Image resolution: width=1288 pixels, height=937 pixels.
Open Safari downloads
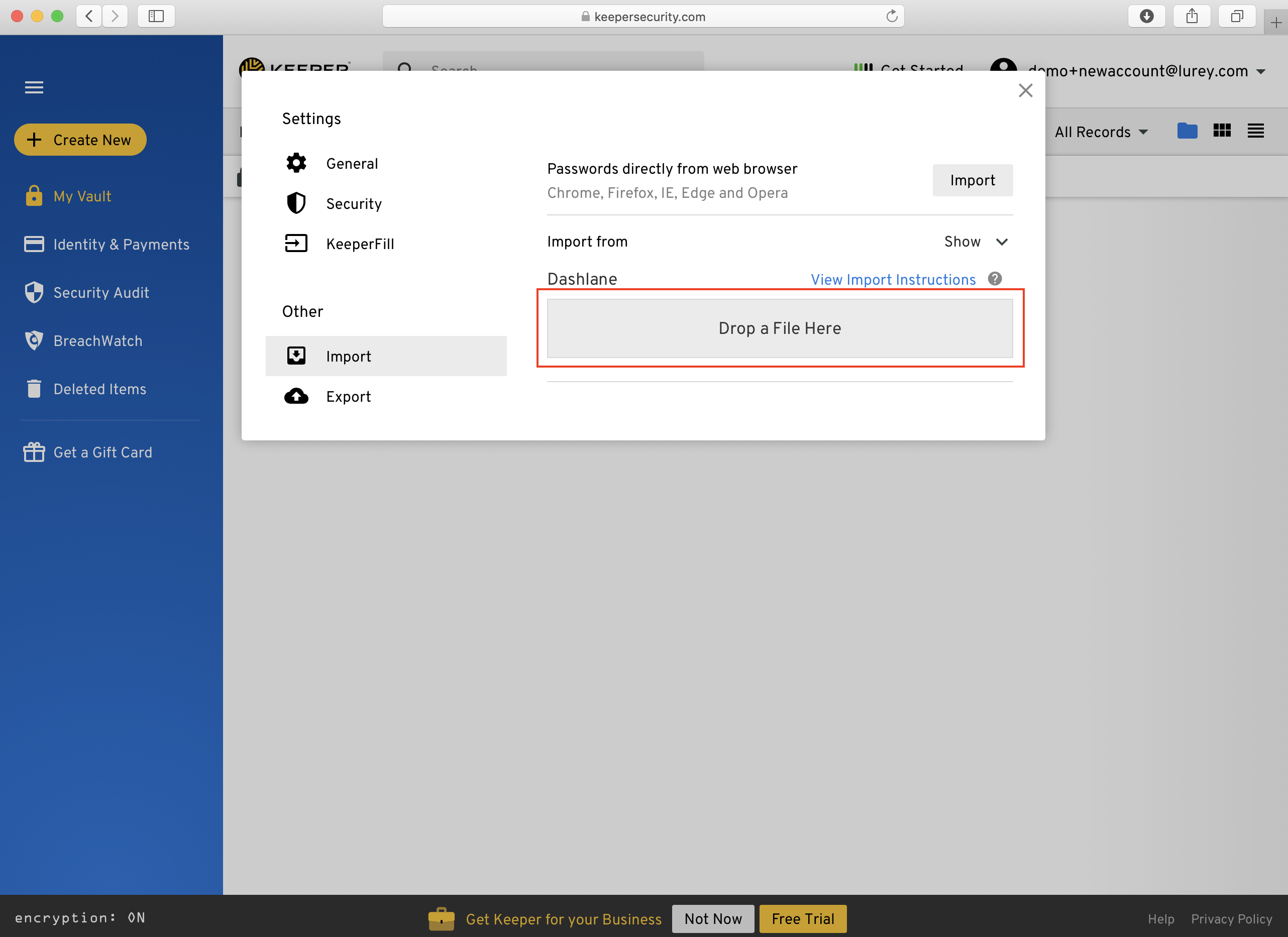pyautogui.click(x=1147, y=16)
